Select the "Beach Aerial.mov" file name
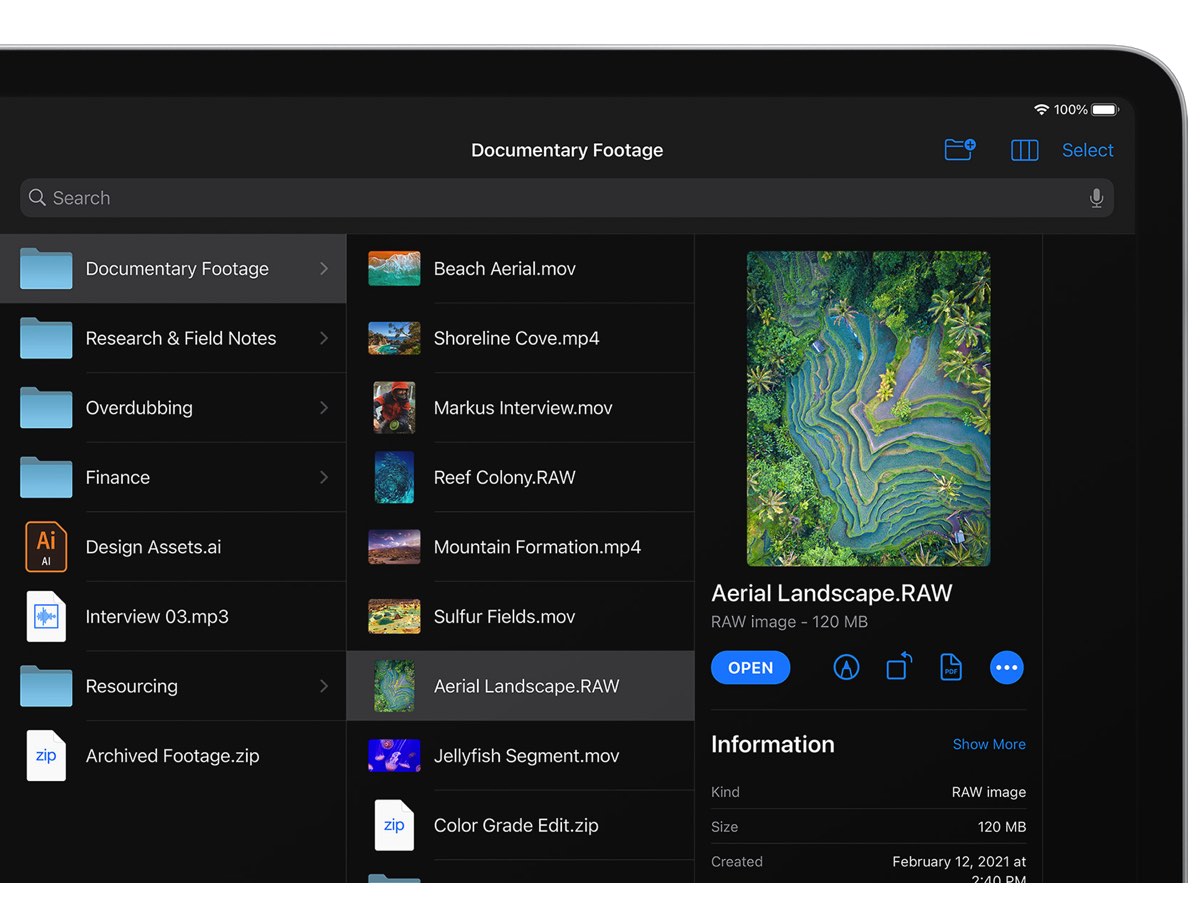 tap(504, 269)
